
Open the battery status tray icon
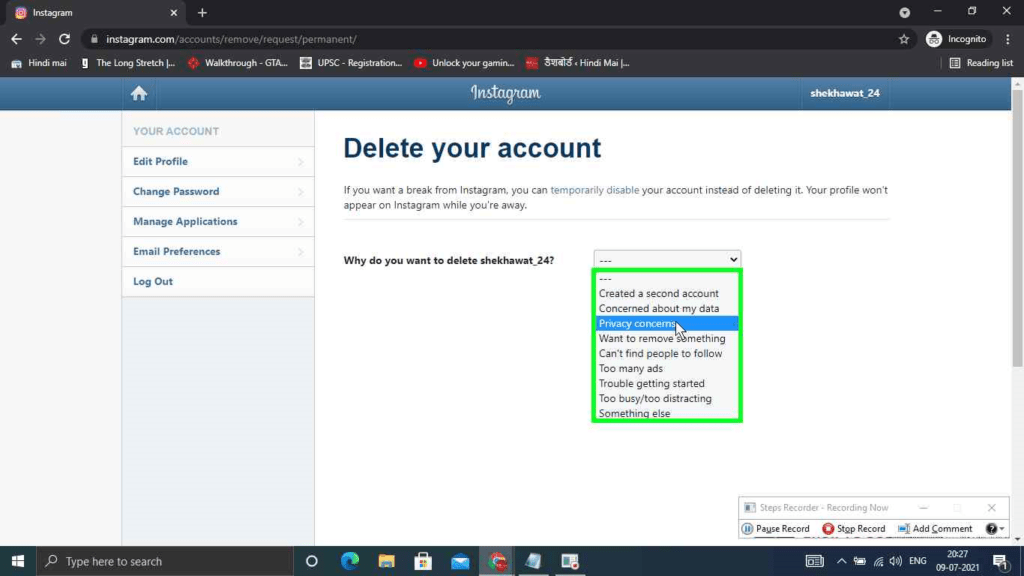click(x=859, y=561)
